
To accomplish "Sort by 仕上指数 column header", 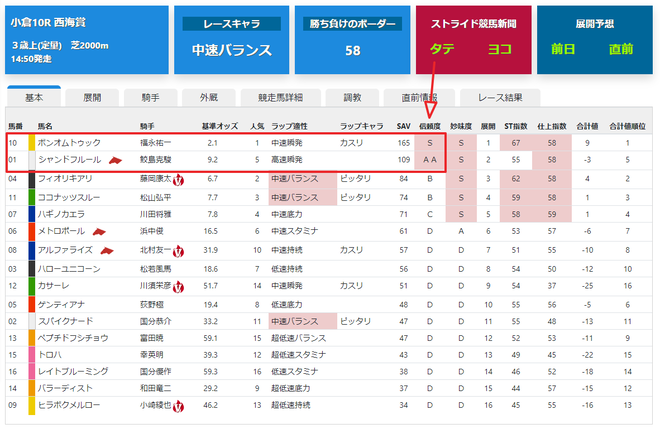I will point(552,126).
